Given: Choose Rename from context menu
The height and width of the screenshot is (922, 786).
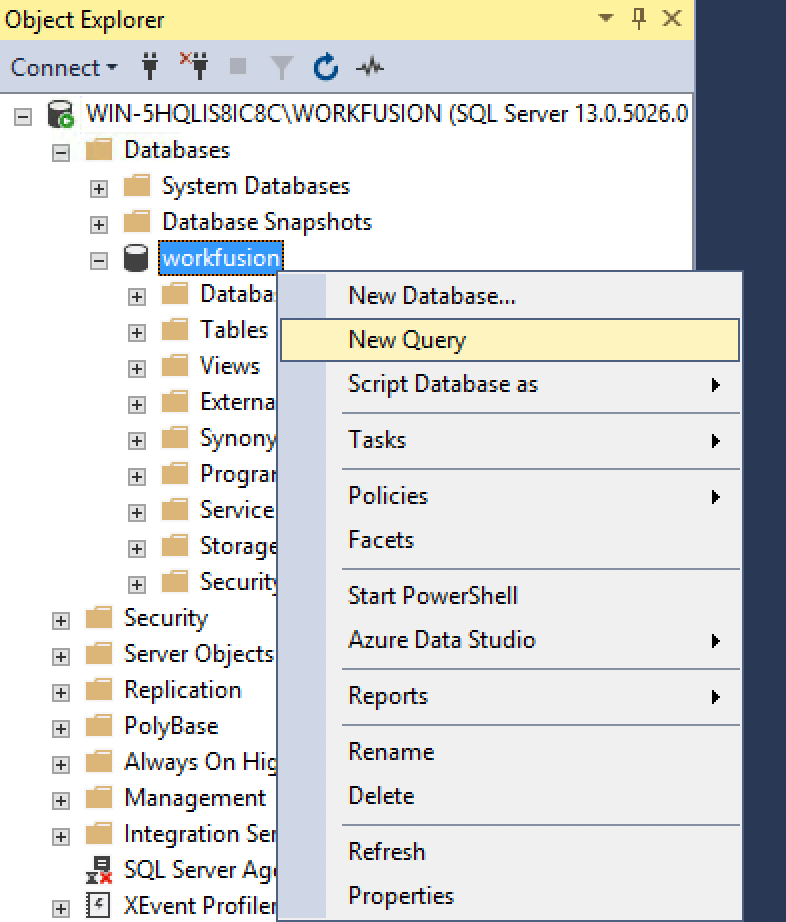Looking at the screenshot, I should pos(510,752).
